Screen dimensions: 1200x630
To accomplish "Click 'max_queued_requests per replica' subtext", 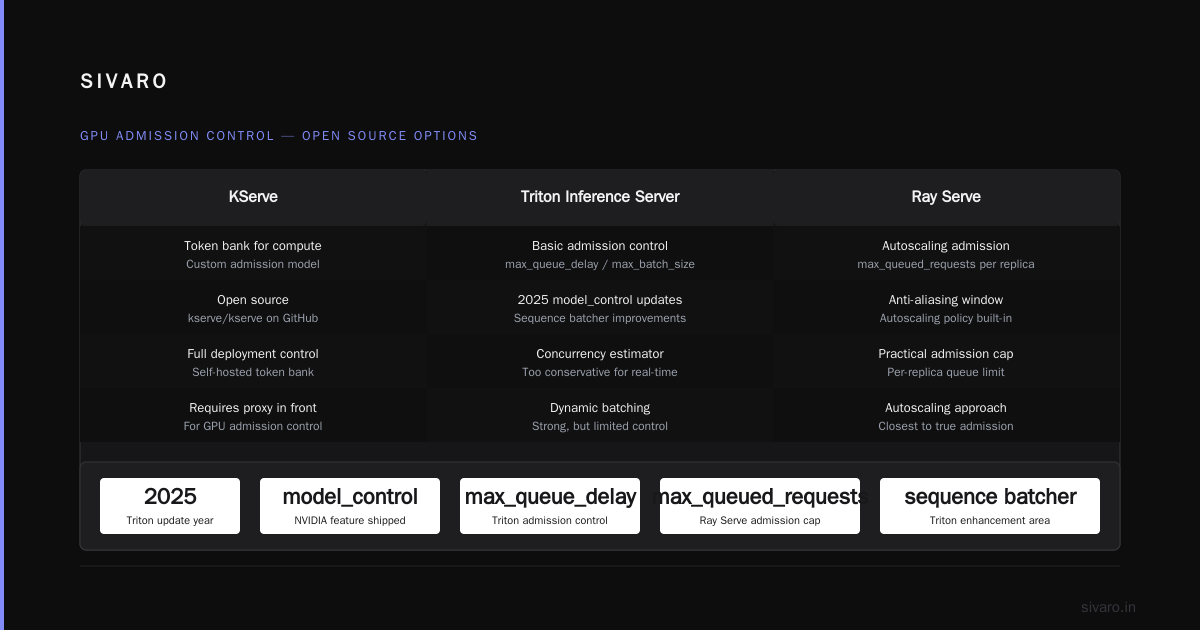I will (x=946, y=265).
